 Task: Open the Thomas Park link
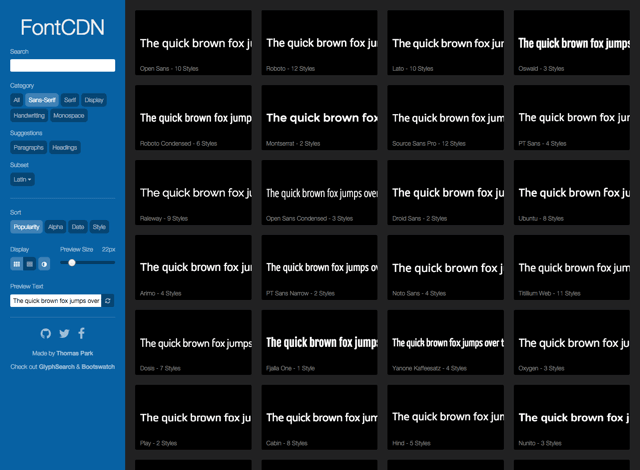[x=75, y=353]
